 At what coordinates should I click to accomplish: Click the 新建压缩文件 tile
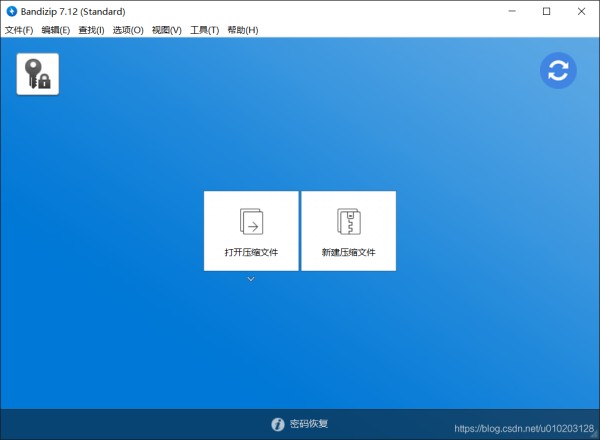coord(349,231)
